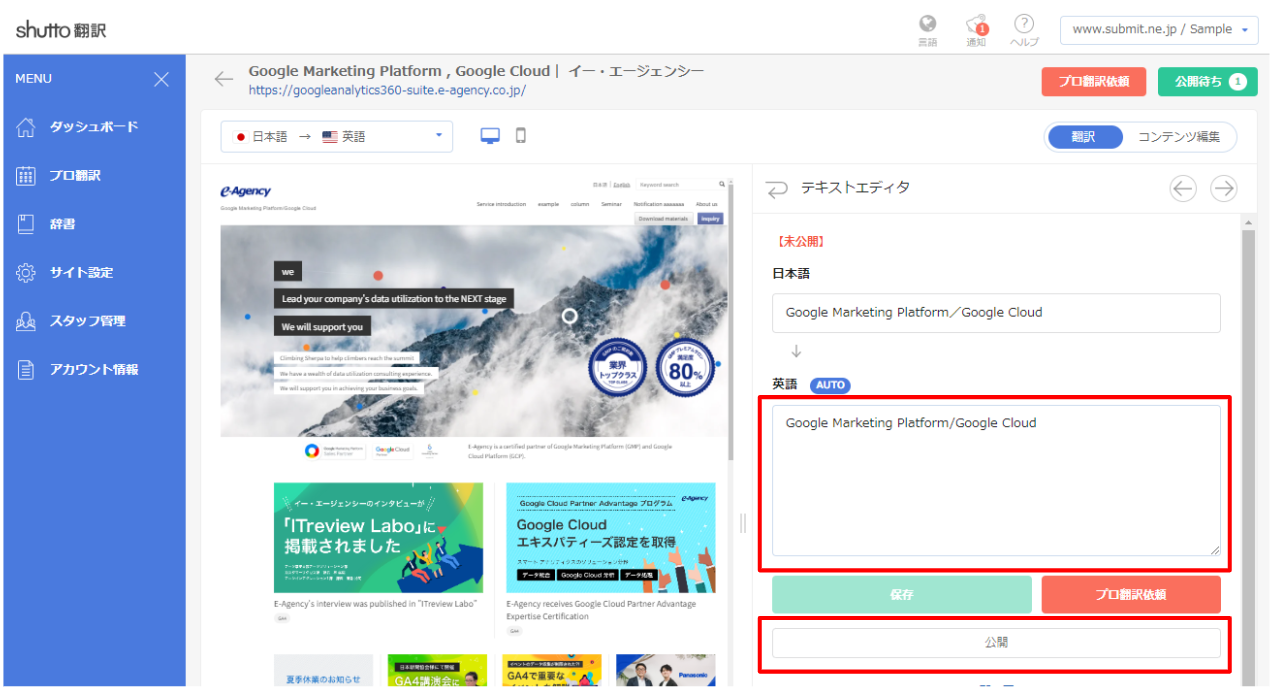The image size is (1271, 692).
Task: Click the panel splitter handle between preview and editor
Action: pos(742,523)
